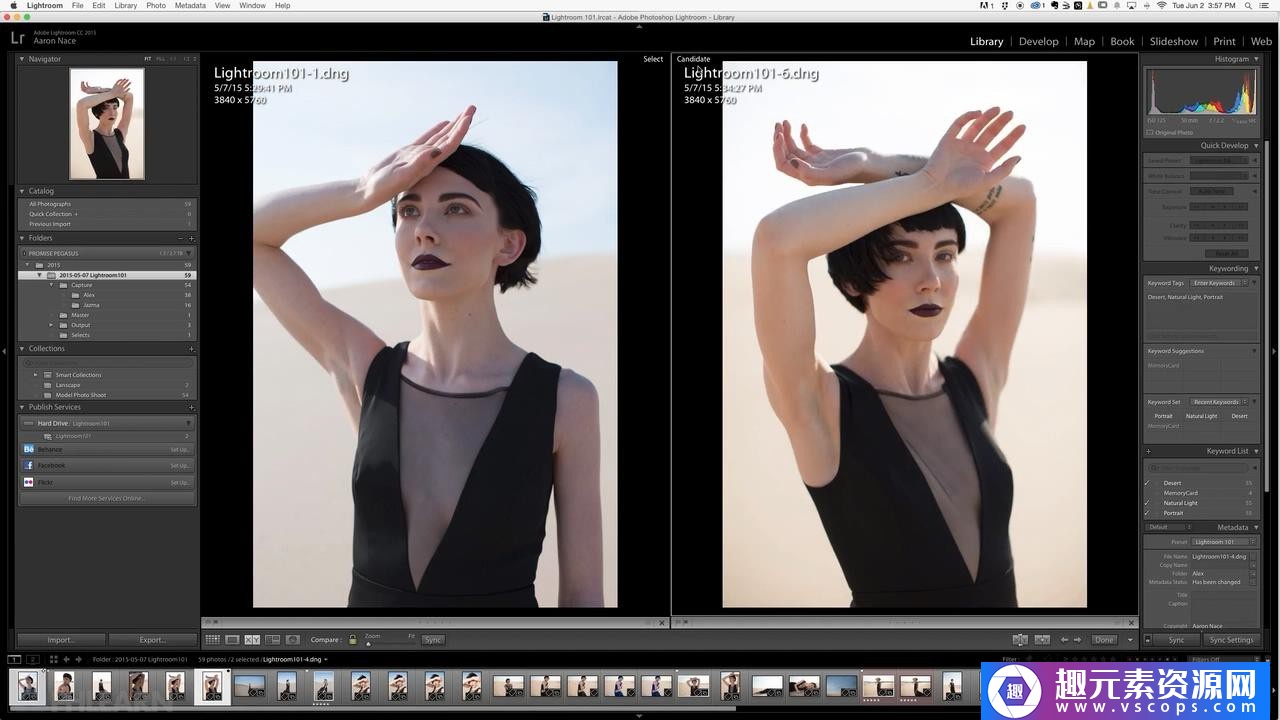Screen dimensions: 1280x720
Task: Open the Photo menu
Action: click(x=156, y=5)
